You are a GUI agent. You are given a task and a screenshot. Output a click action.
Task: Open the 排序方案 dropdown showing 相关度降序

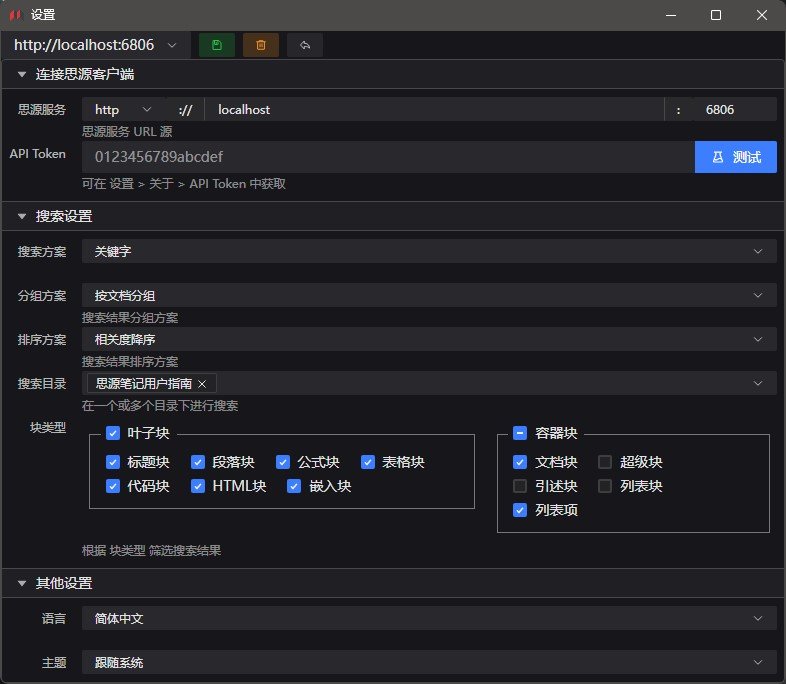pyautogui.click(x=428, y=340)
